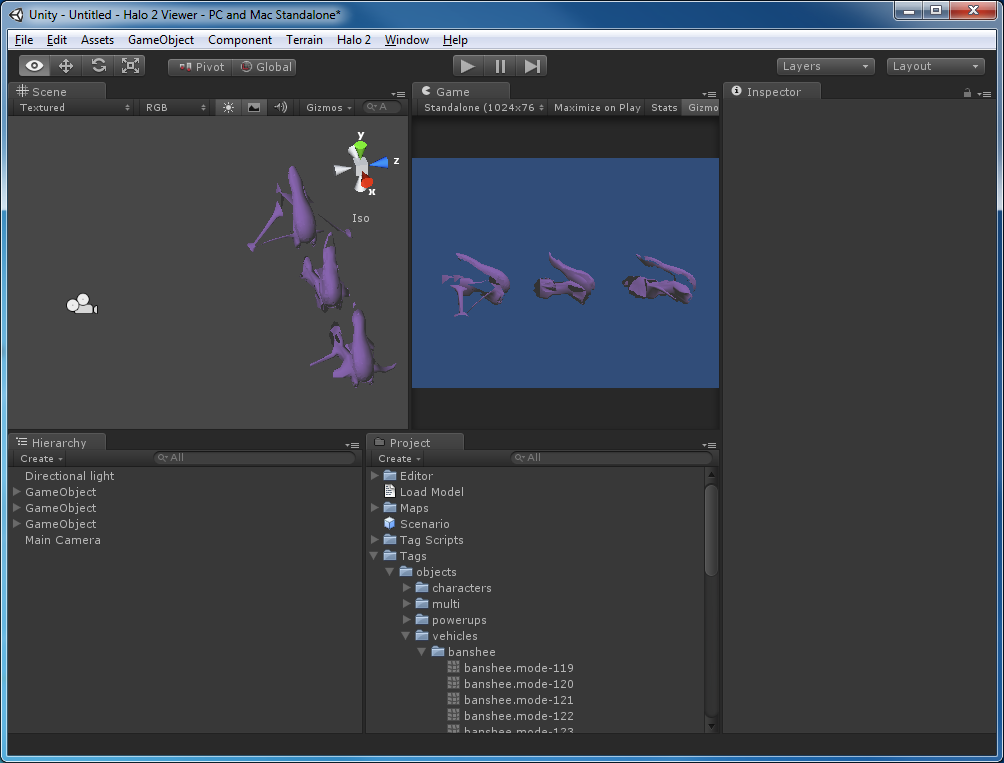
Task: Open the Halo 2 menu
Action: point(353,40)
